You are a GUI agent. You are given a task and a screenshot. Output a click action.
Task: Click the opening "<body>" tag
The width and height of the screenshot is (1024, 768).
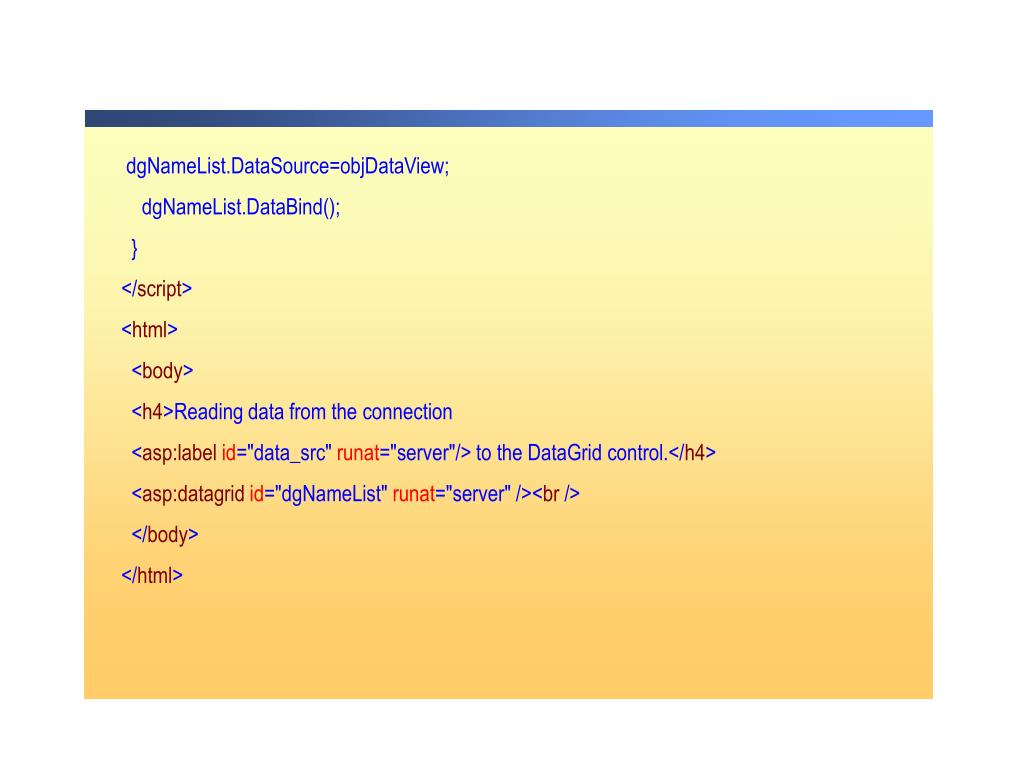coord(163,371)
